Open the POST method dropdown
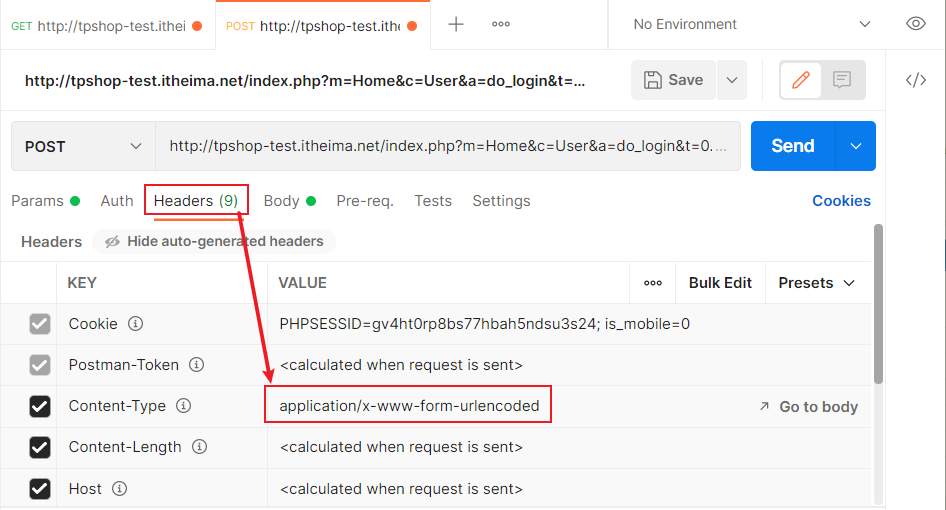The width and height of the screenshot is (946, 510). point(84,146)
